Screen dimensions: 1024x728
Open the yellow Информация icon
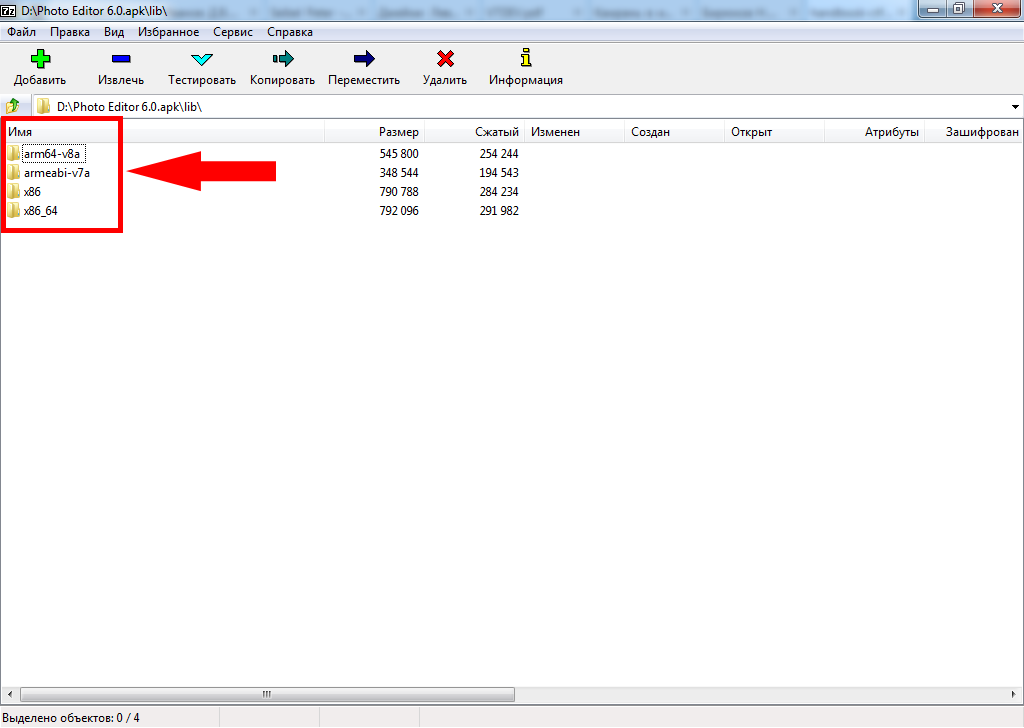(x=525, y=59)
